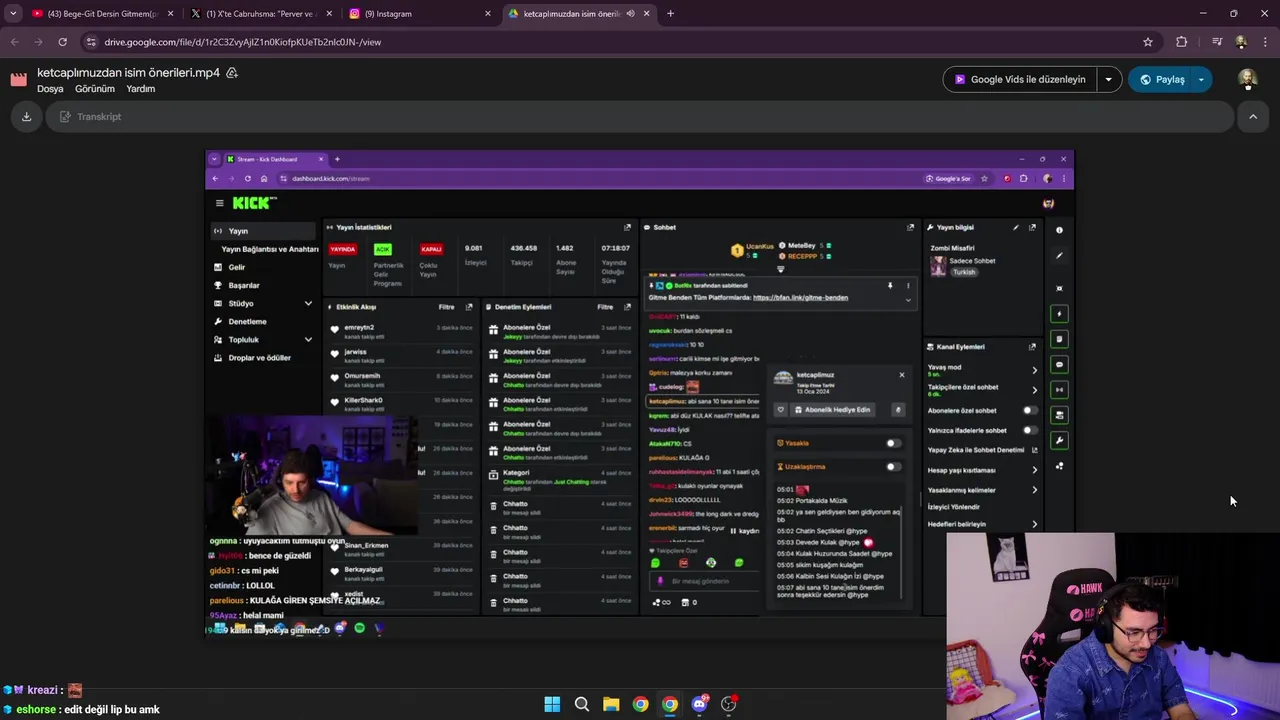Click Google Vids ile düzenleyin button

1019,79
